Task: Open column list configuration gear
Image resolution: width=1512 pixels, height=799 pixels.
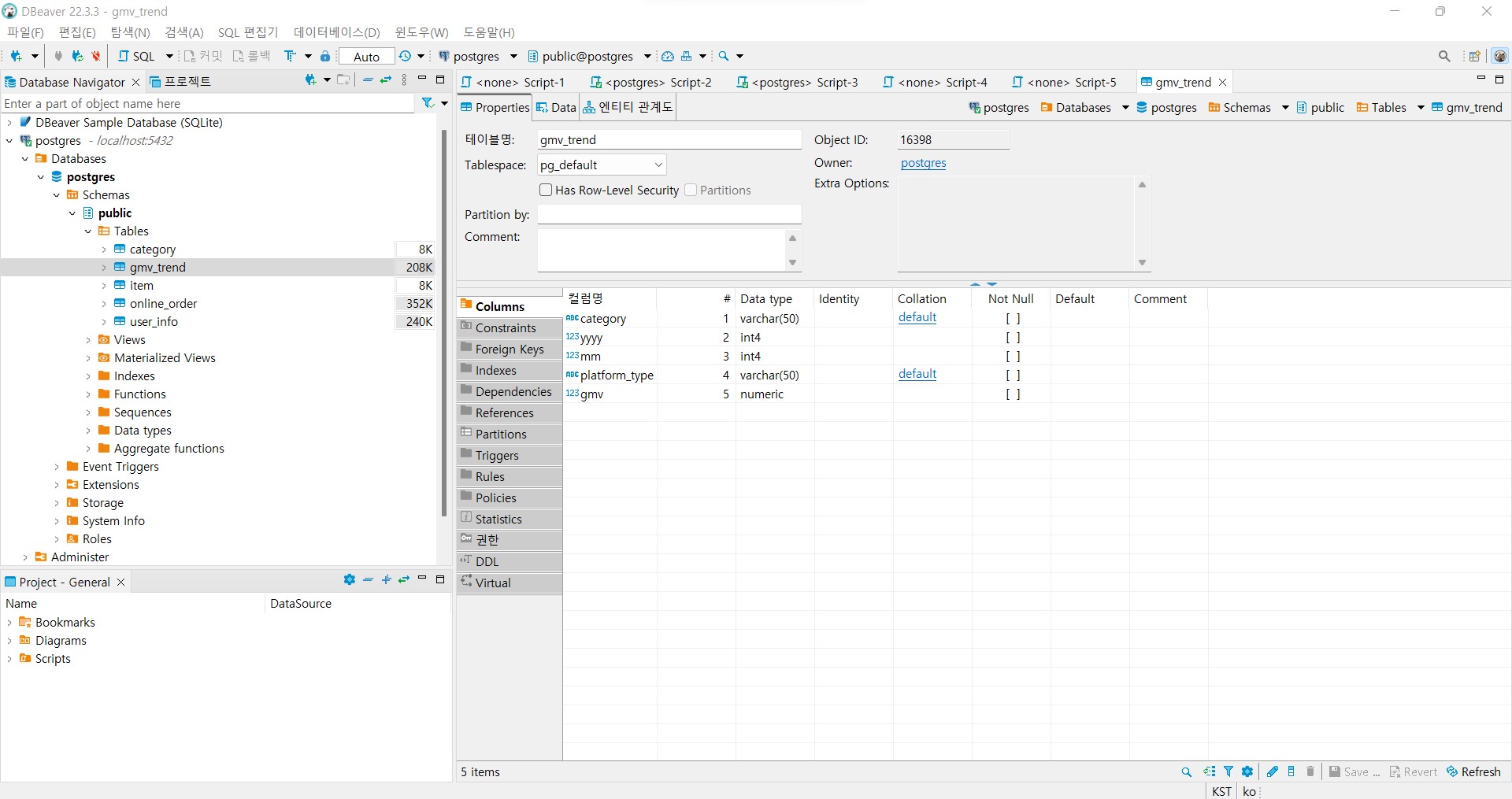Action: [x=1247, y=771]
